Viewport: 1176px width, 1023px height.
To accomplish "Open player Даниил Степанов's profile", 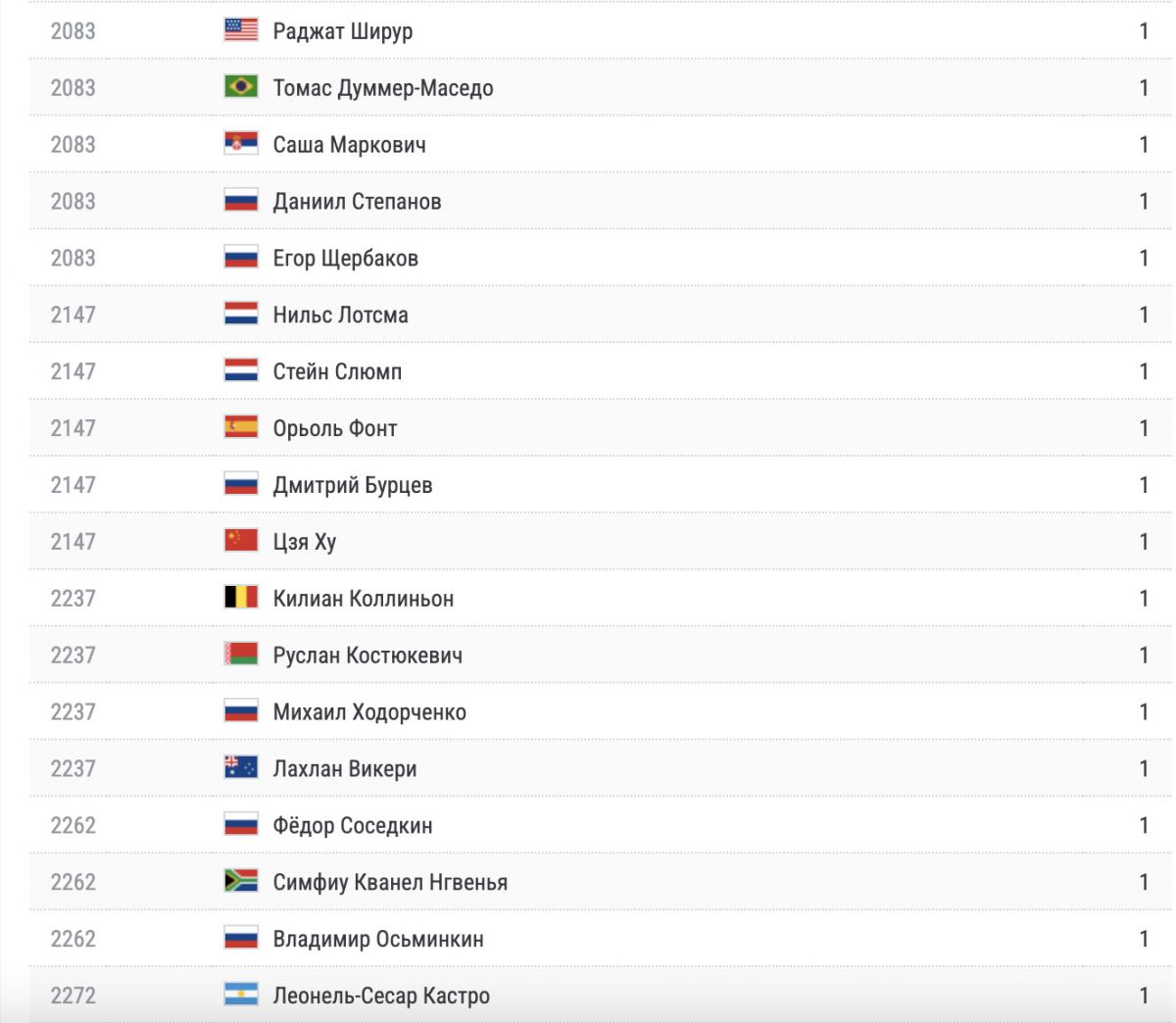I will (357, 201).
